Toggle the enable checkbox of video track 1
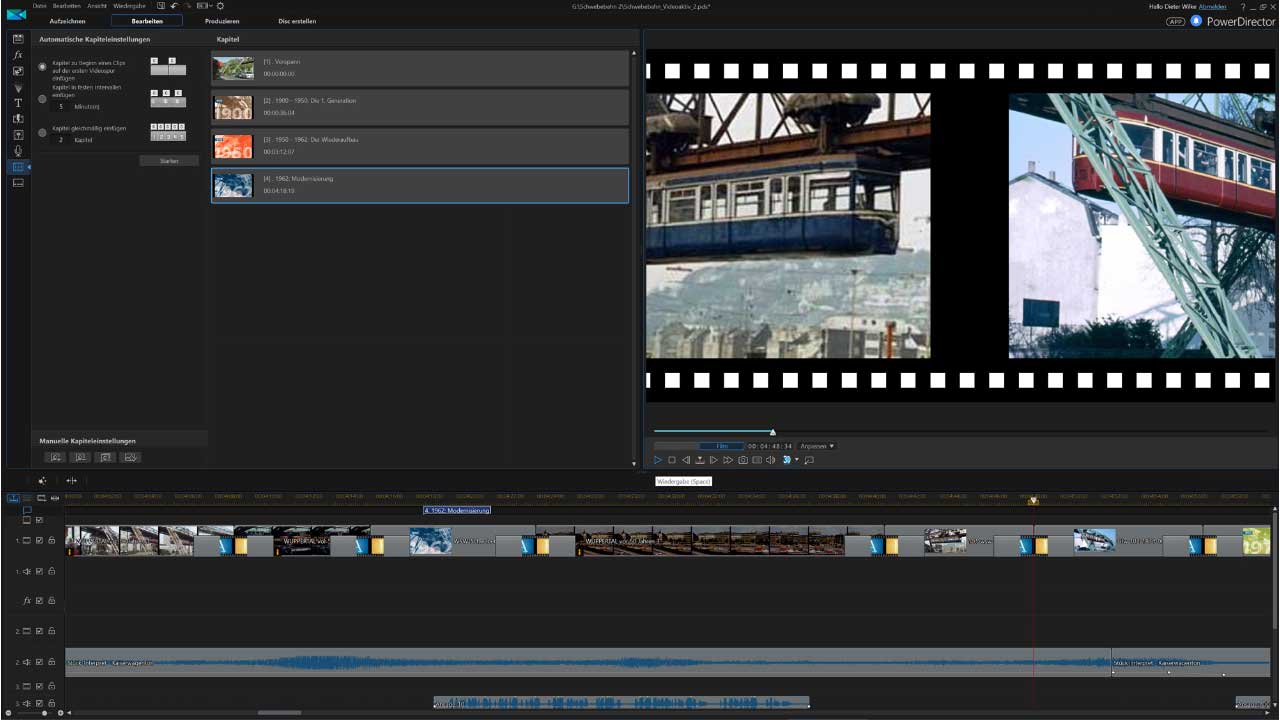The image size is (1280, 720). click(x=39, y=540)
